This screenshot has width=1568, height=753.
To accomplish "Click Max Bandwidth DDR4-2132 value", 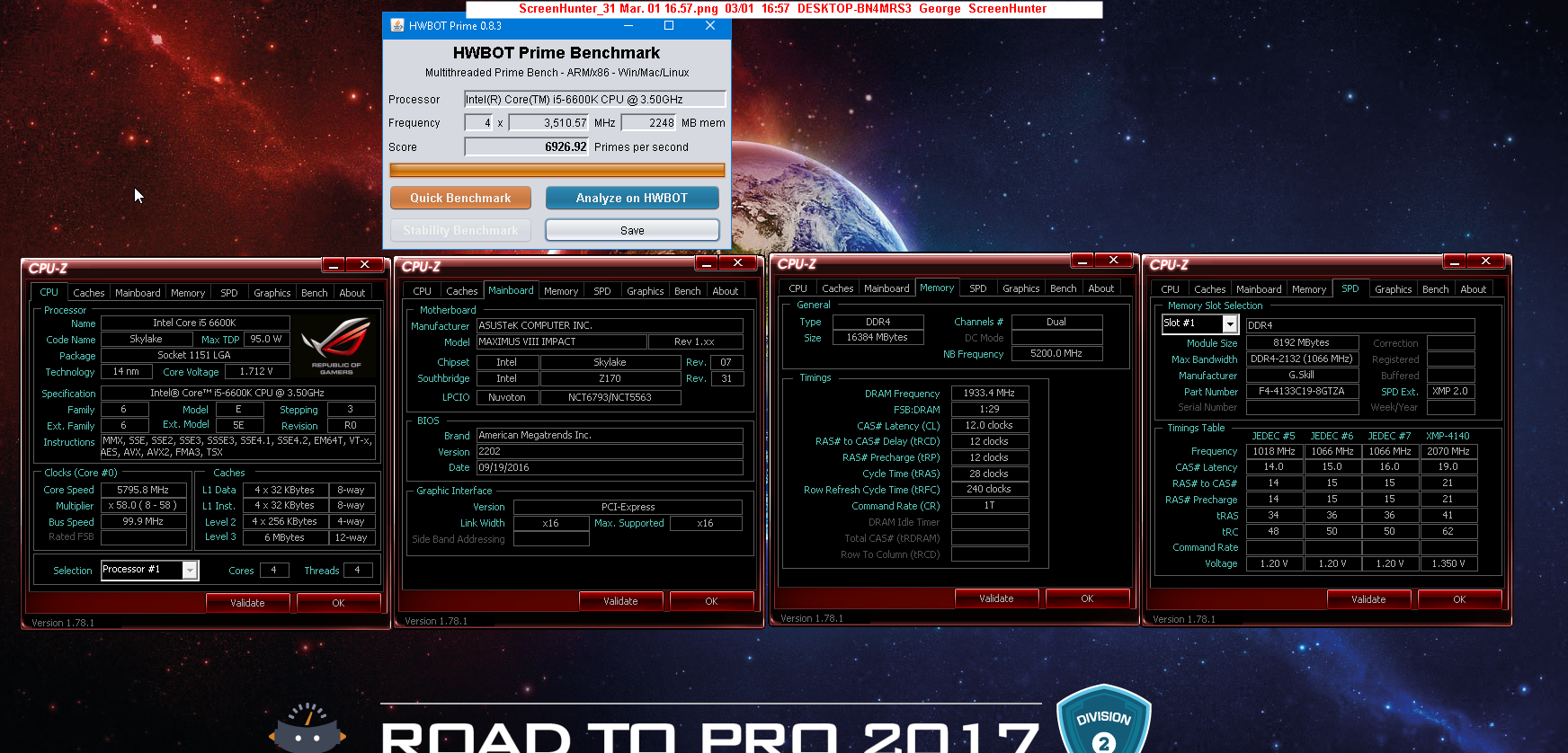I will [1301, 359].
